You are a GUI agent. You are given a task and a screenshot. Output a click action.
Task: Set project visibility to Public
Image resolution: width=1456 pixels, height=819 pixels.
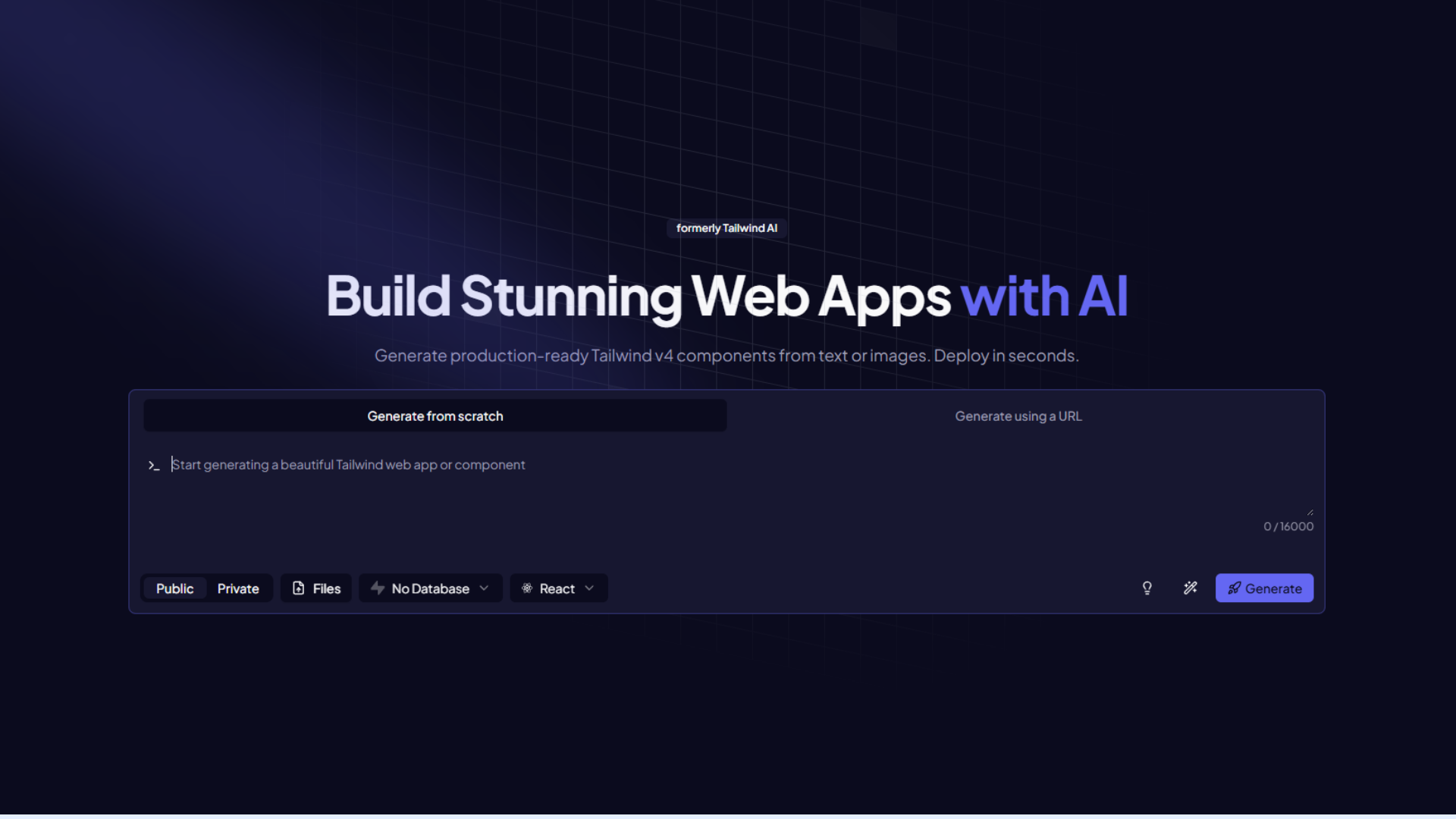click(174, 588)
